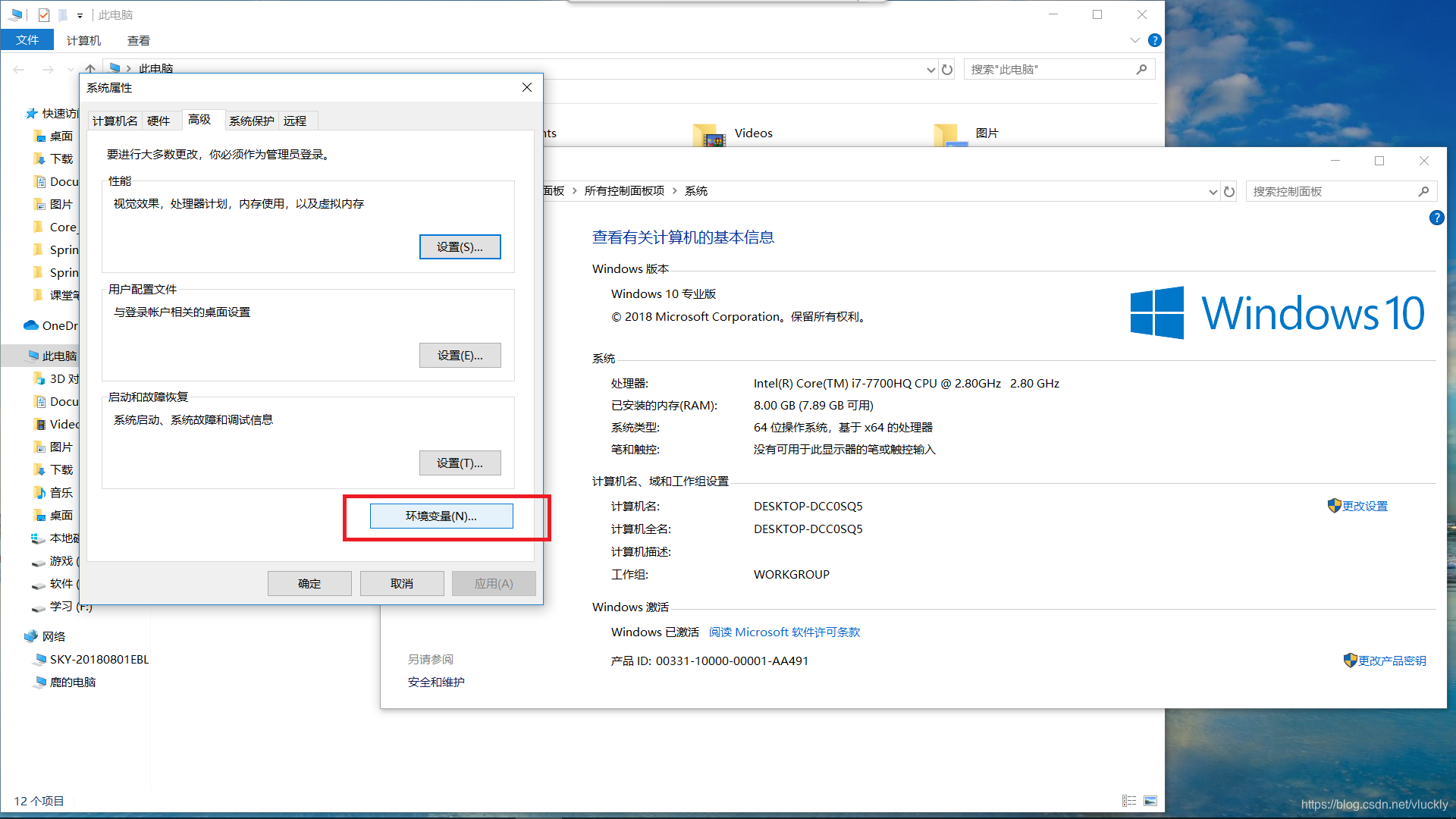Switch to the 硬件 tab
Screen dimensions: 1456x819
pyautogui.click(x=158, y=121)
